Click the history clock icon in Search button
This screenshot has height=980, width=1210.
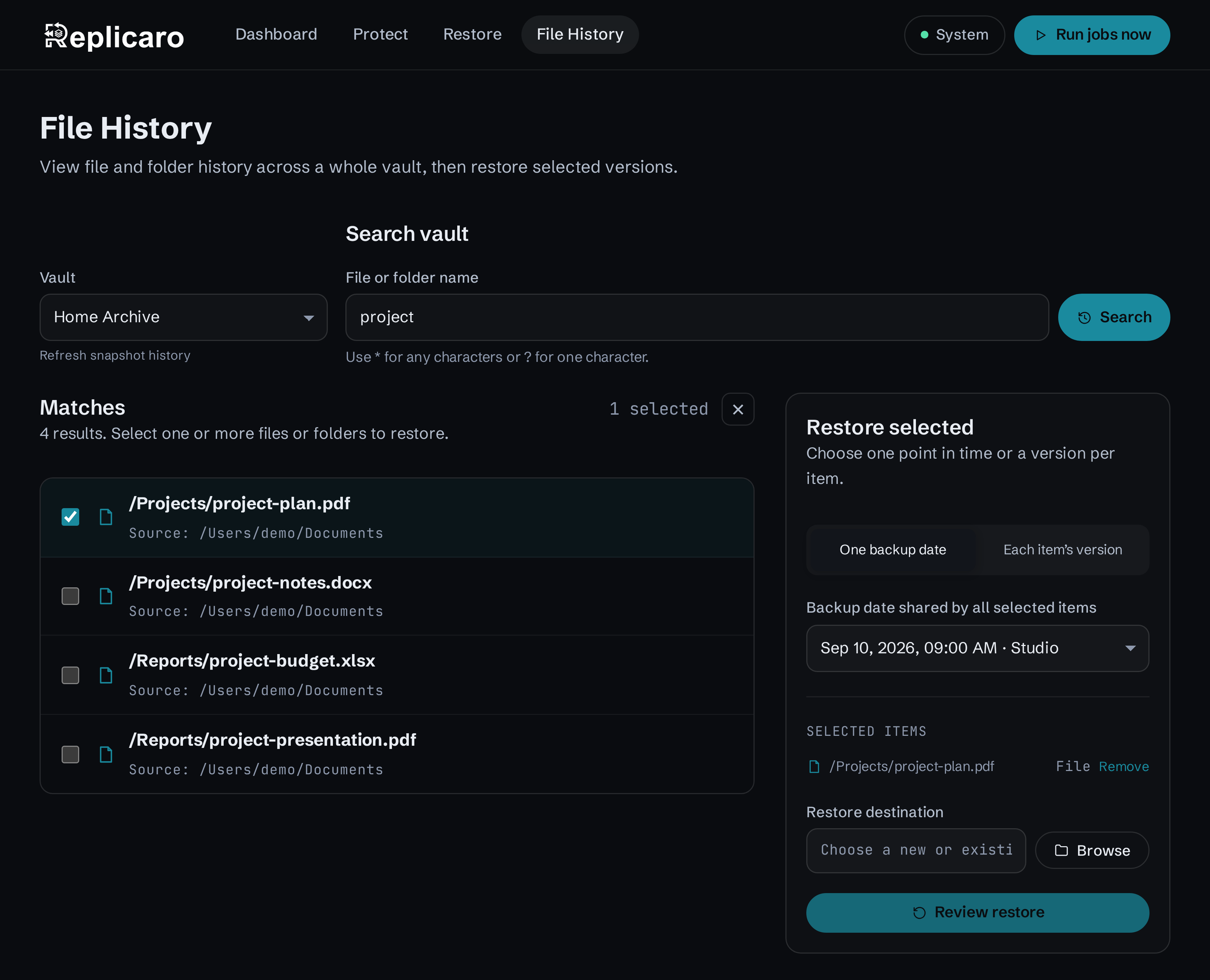1084,318
